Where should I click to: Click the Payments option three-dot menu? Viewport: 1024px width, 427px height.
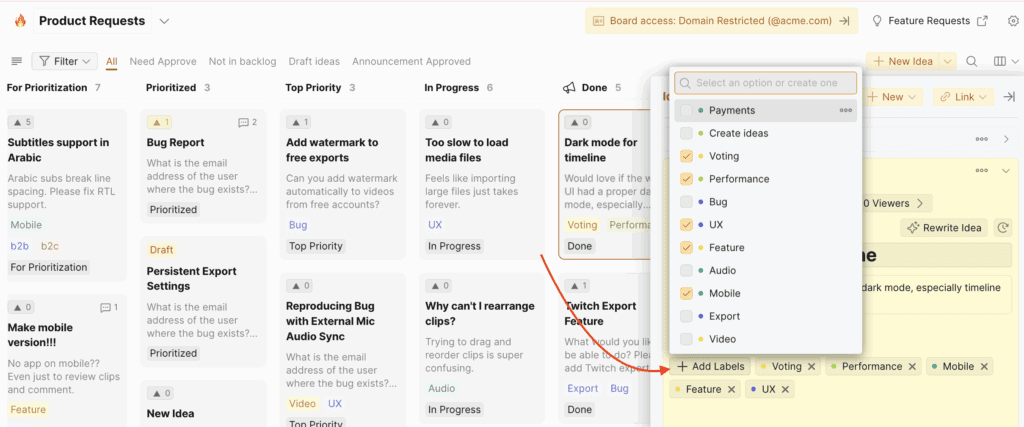point(845,110)
